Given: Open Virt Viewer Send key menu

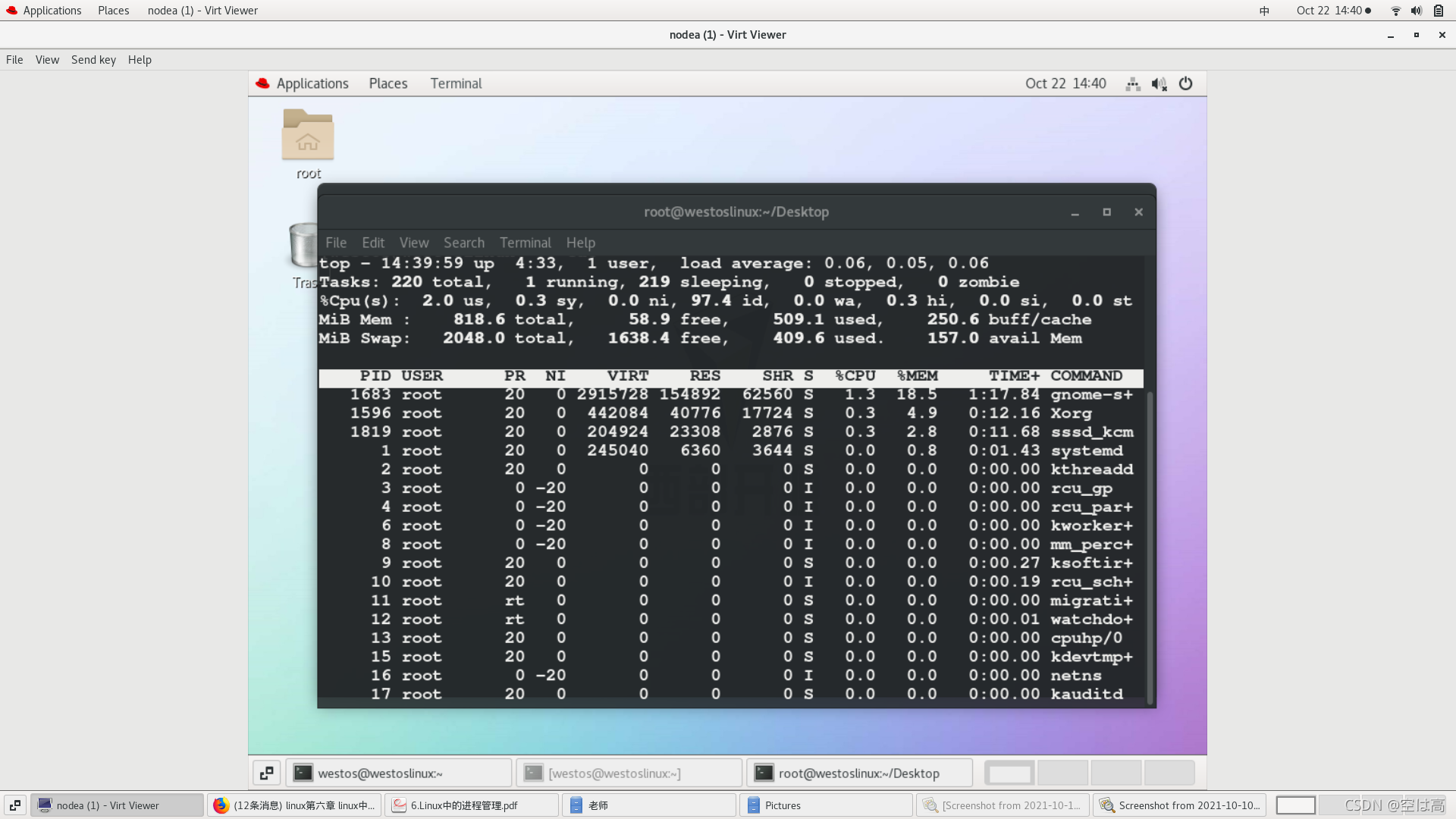Looking at the screenshot, I should click(93, 60).
